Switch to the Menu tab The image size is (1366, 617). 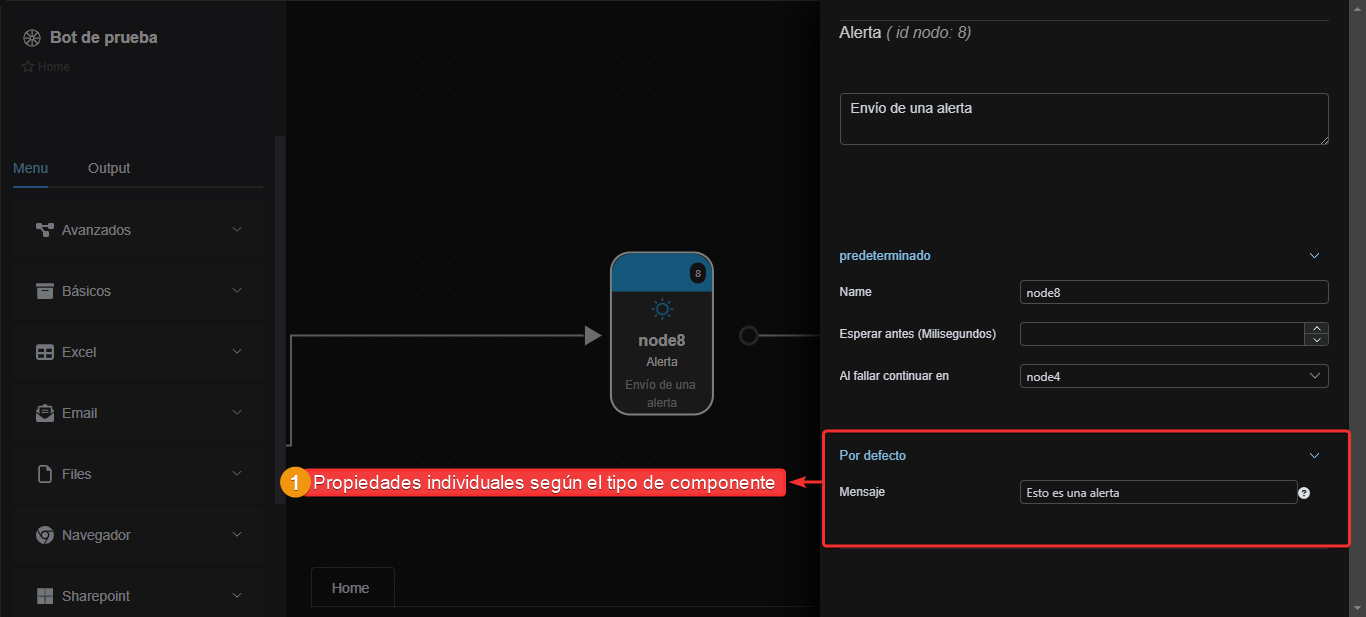click(30, 168)
